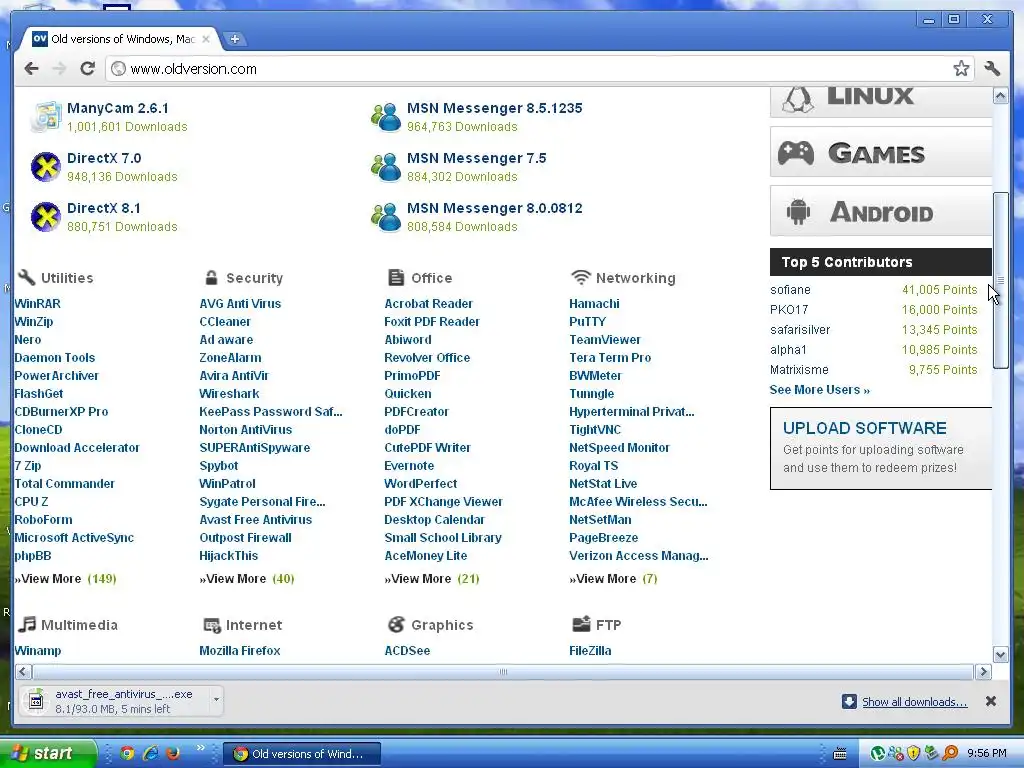1024x768 pixels.
Task: Click the horizontal scrollbar thumb
Action: 503,671
